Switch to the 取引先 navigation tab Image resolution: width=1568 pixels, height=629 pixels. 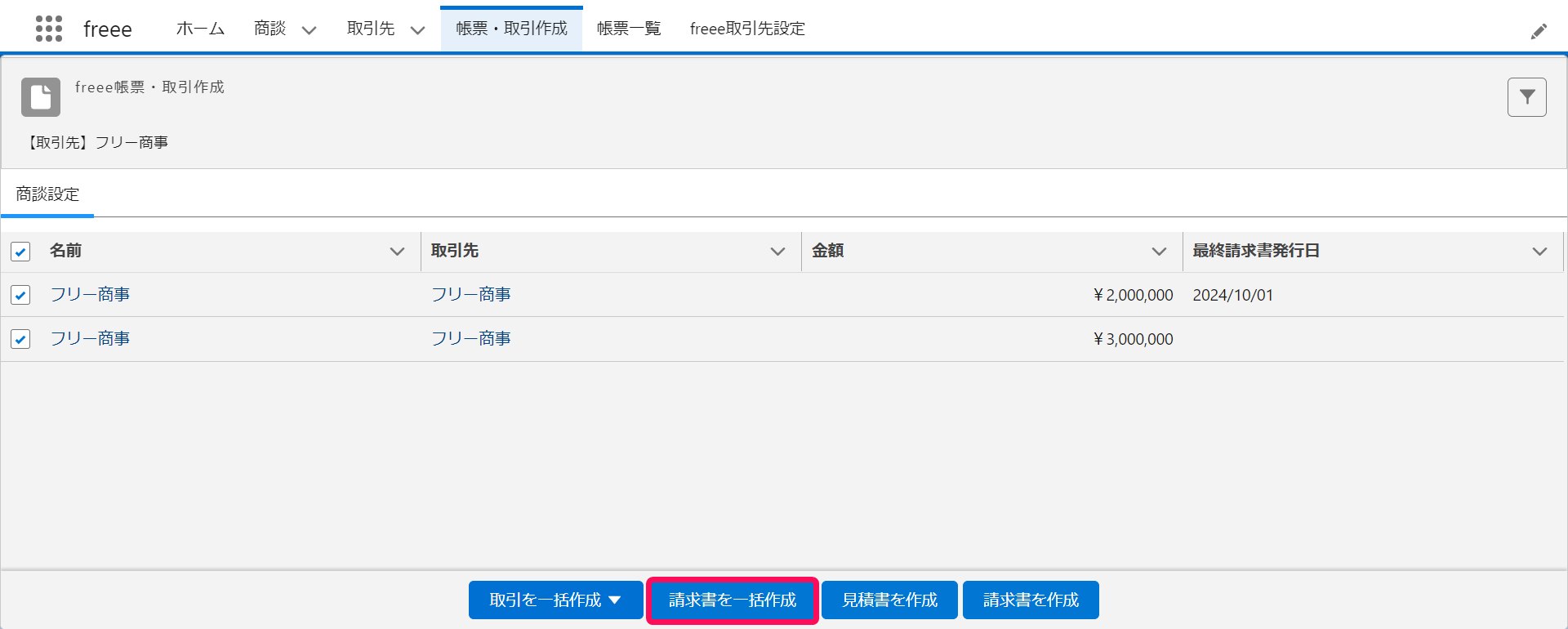(x=371, y=29)
